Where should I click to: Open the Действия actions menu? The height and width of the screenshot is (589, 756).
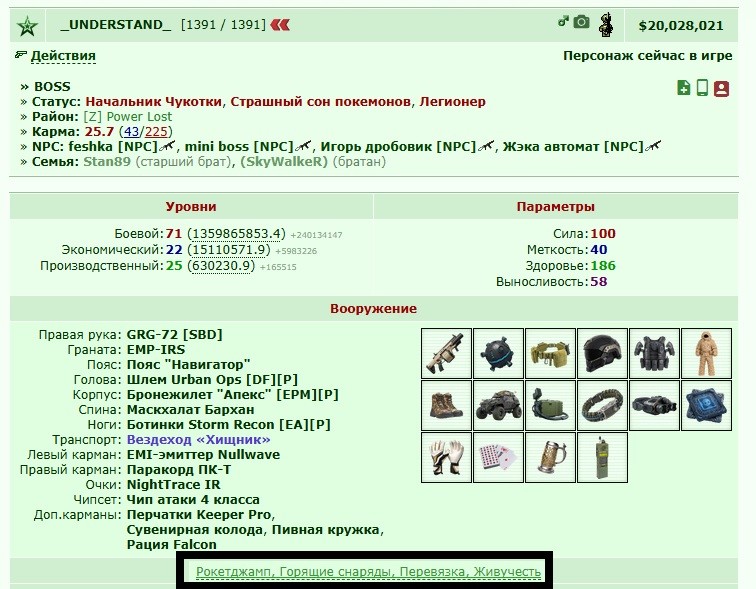(63, 56)
